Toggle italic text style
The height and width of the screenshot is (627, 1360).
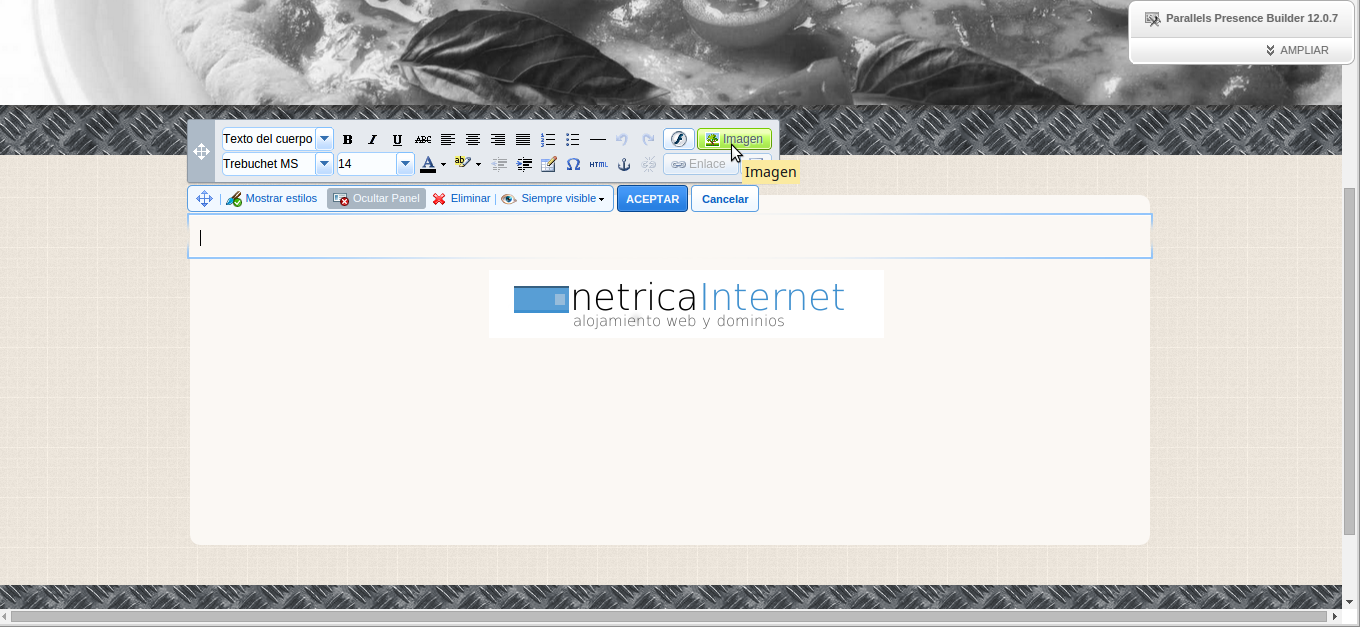click(x=372, y=140)
